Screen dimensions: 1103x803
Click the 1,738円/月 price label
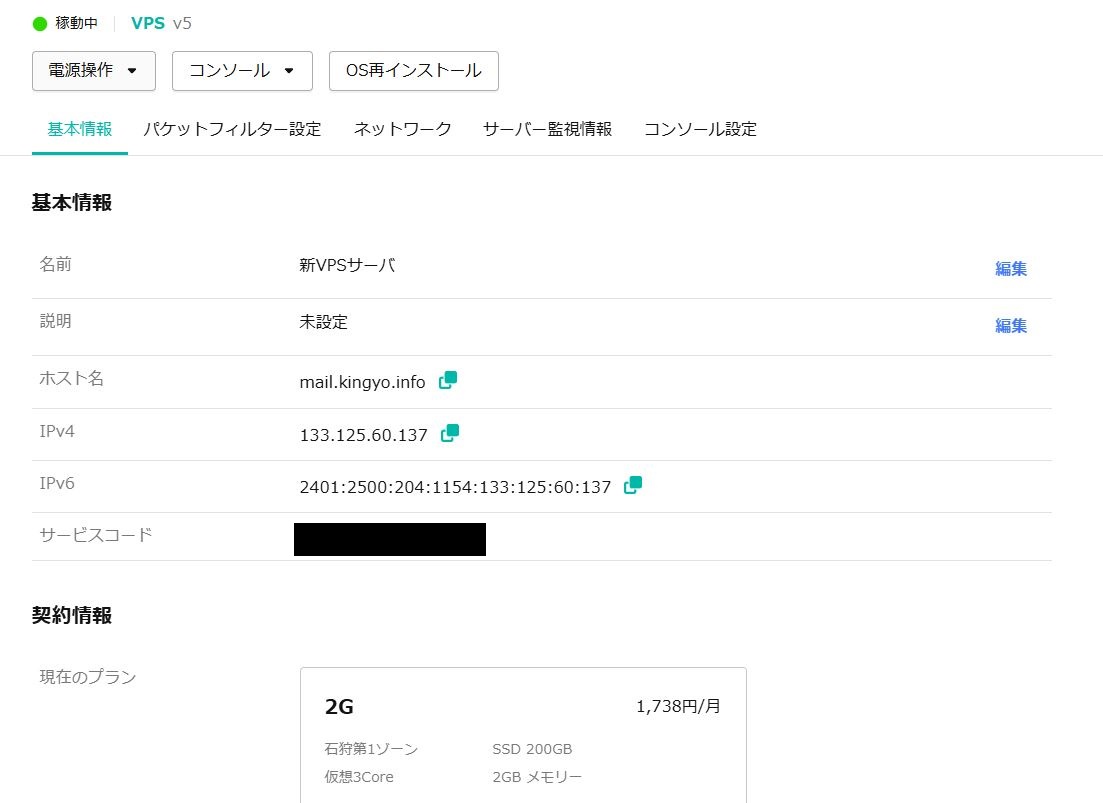[674, 705]
